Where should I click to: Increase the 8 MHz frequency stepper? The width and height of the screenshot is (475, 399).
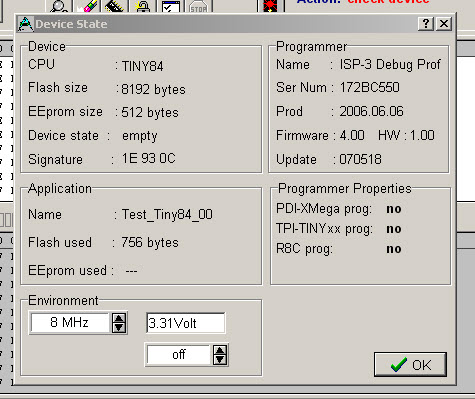tap(119, 318)
